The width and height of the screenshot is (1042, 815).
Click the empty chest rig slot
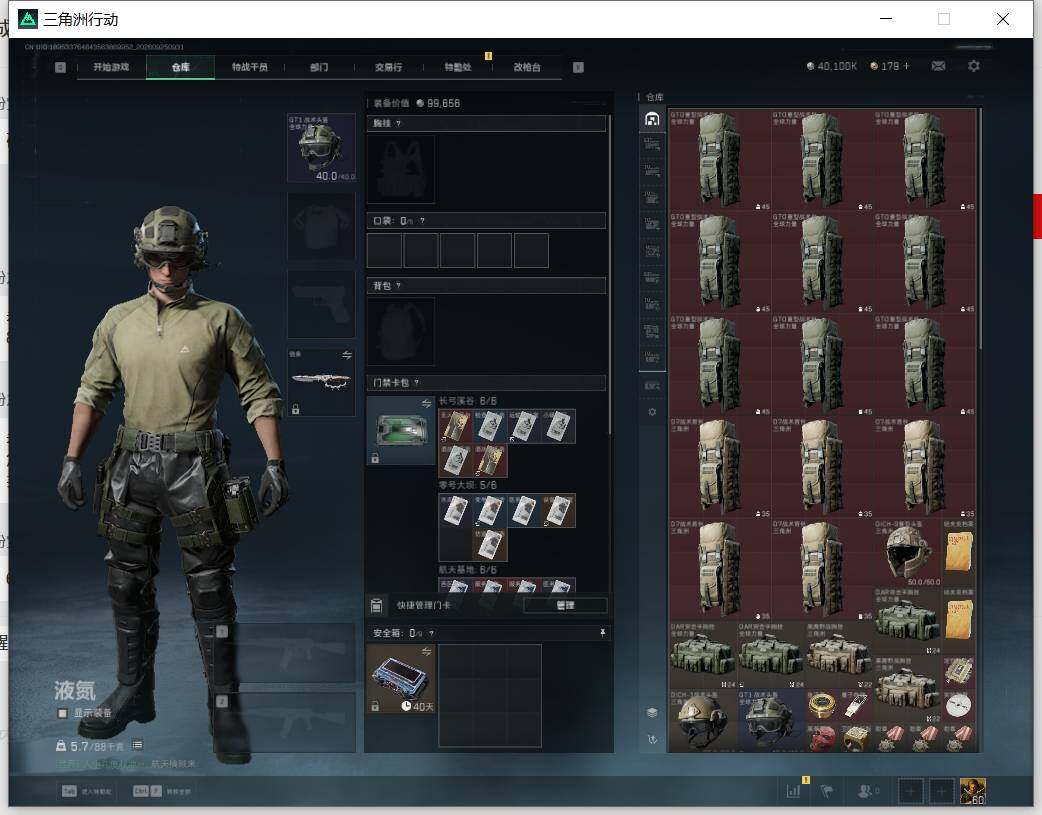click(x=401, y=169)
